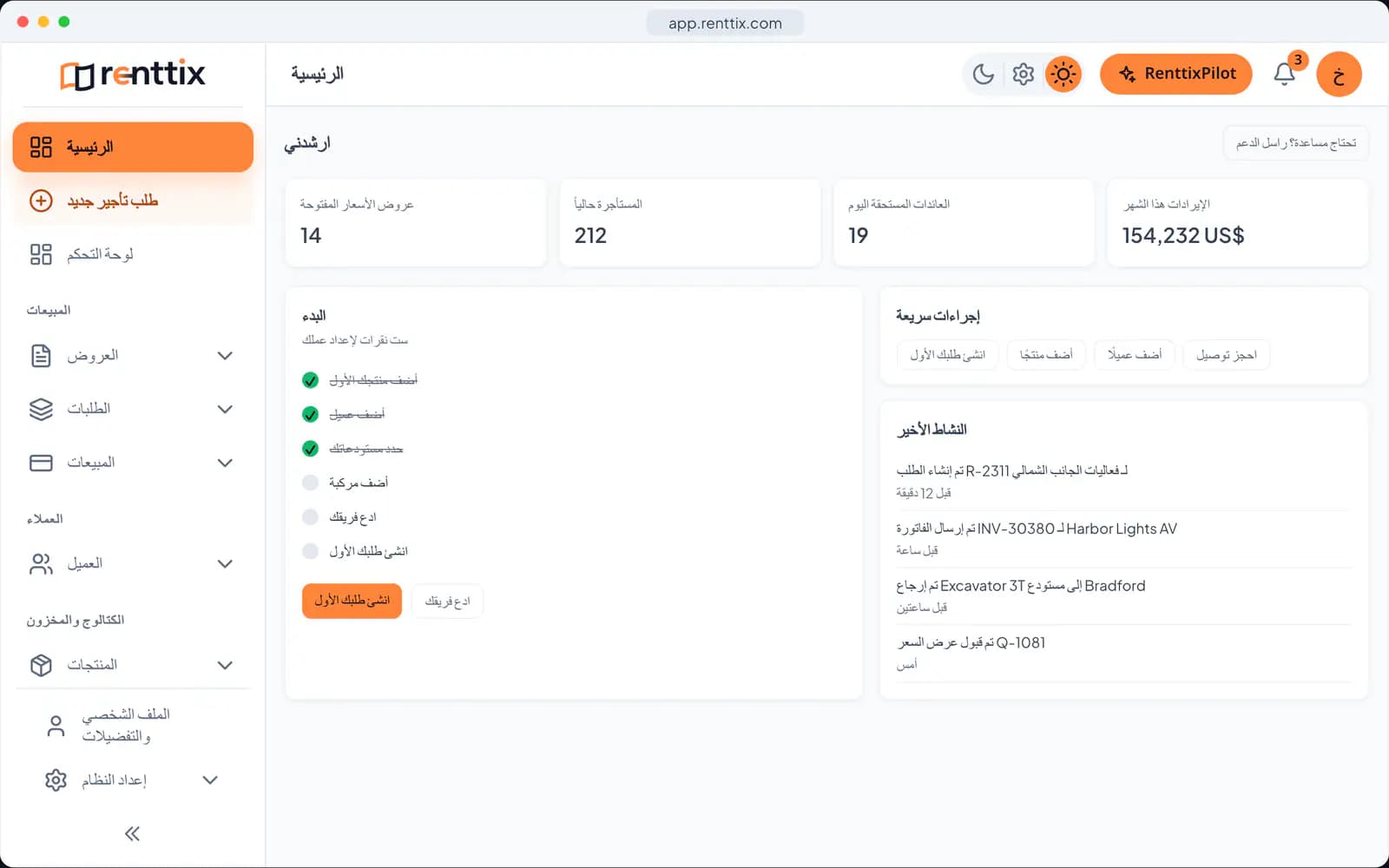Click orange أنشئ طلبك الأول button
Image resolution: width=1389 pixels, height=868 pixels.
(352, 601)
